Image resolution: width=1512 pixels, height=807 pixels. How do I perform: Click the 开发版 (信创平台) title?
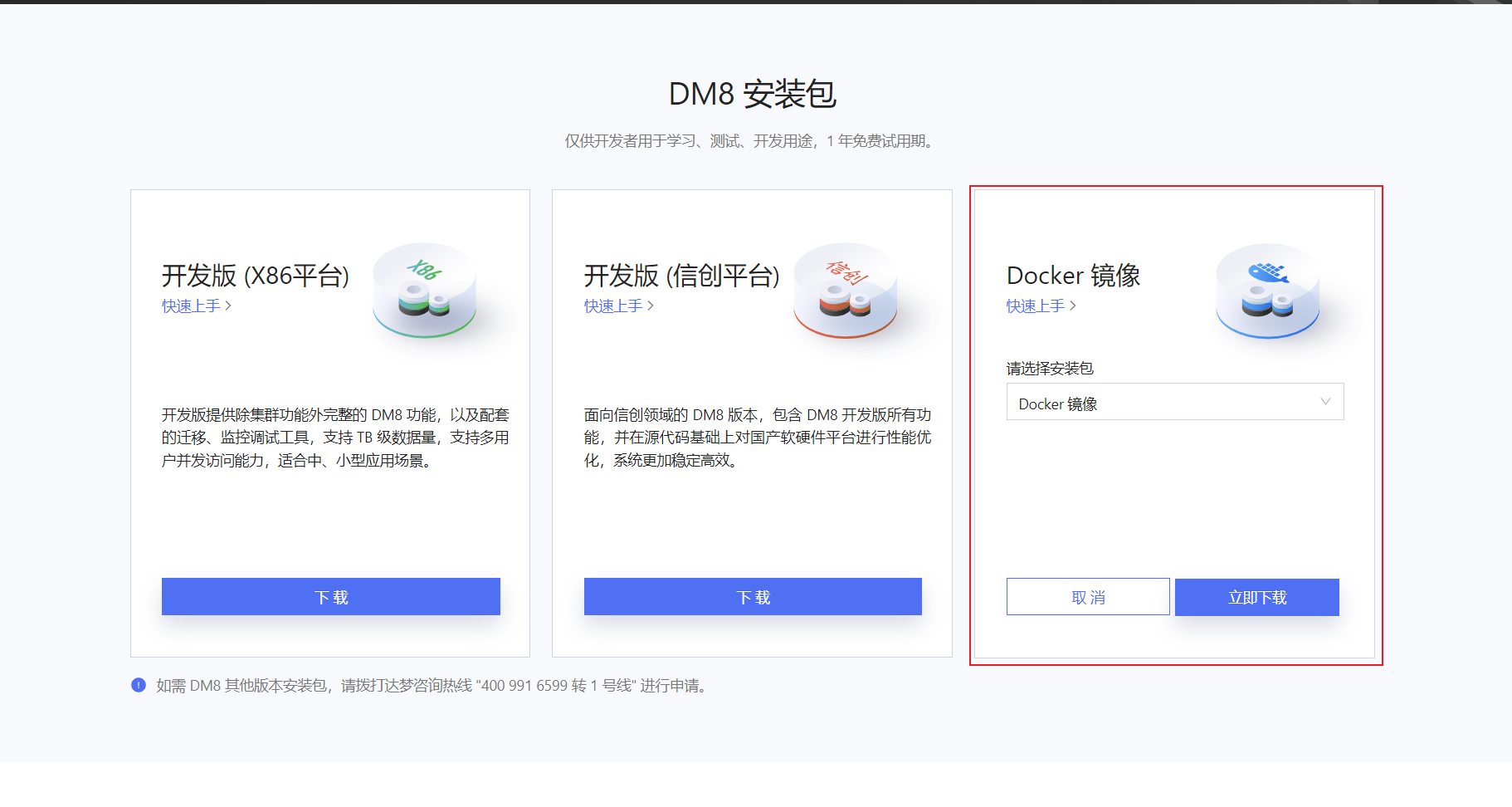pos(682,276)
